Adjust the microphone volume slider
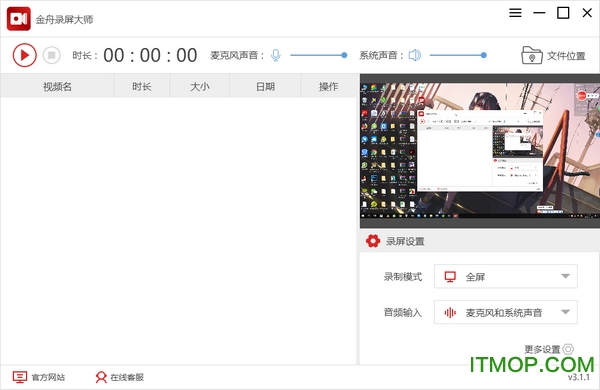 click(318, 55)
